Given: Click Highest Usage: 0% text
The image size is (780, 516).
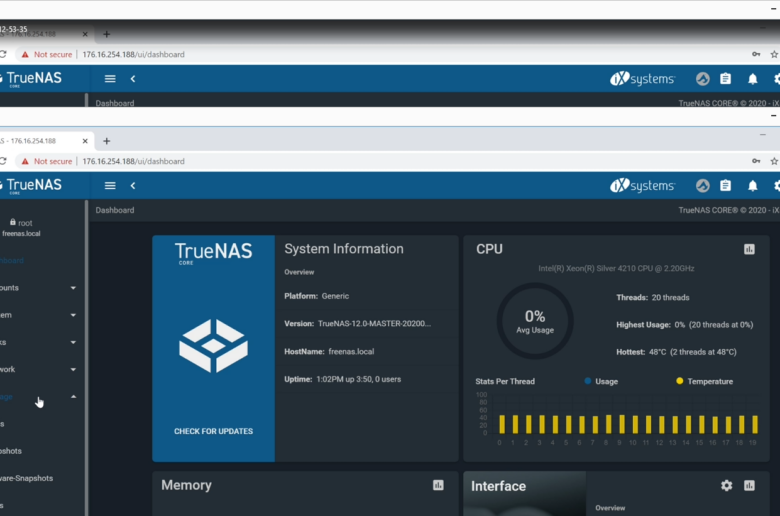Looking at the screenshot, I should click(684, 324).
